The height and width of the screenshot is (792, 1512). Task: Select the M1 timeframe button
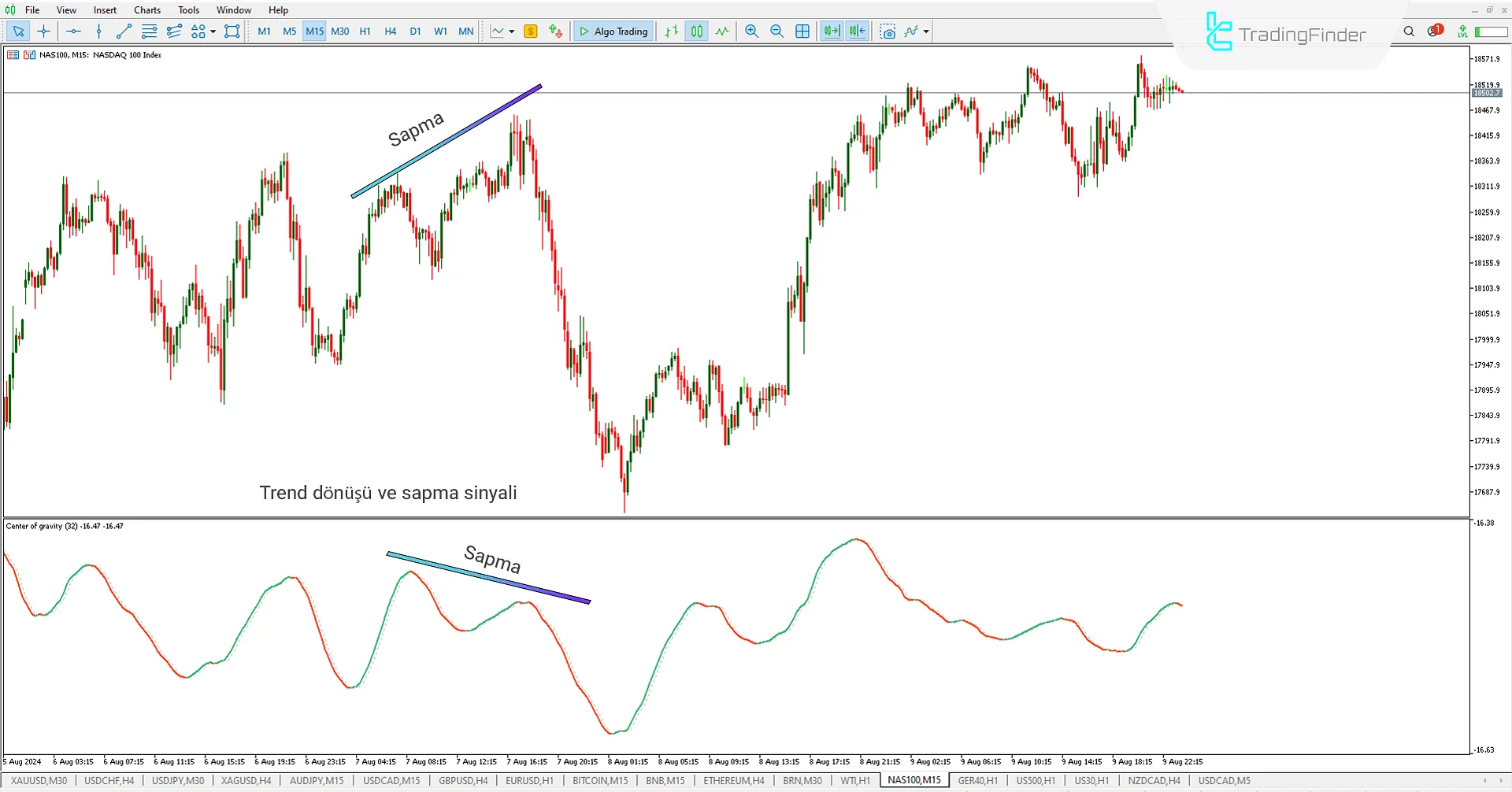264,31
